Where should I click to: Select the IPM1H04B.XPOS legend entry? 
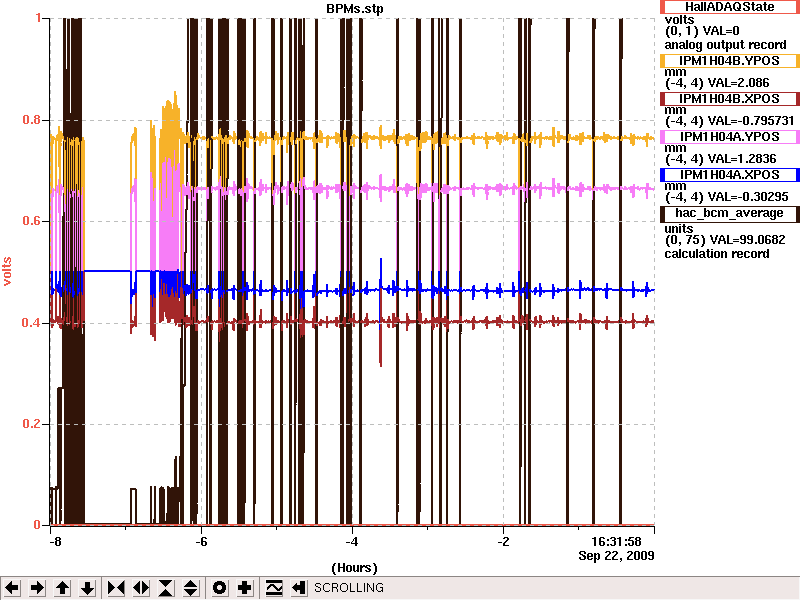tap(729, 98)
